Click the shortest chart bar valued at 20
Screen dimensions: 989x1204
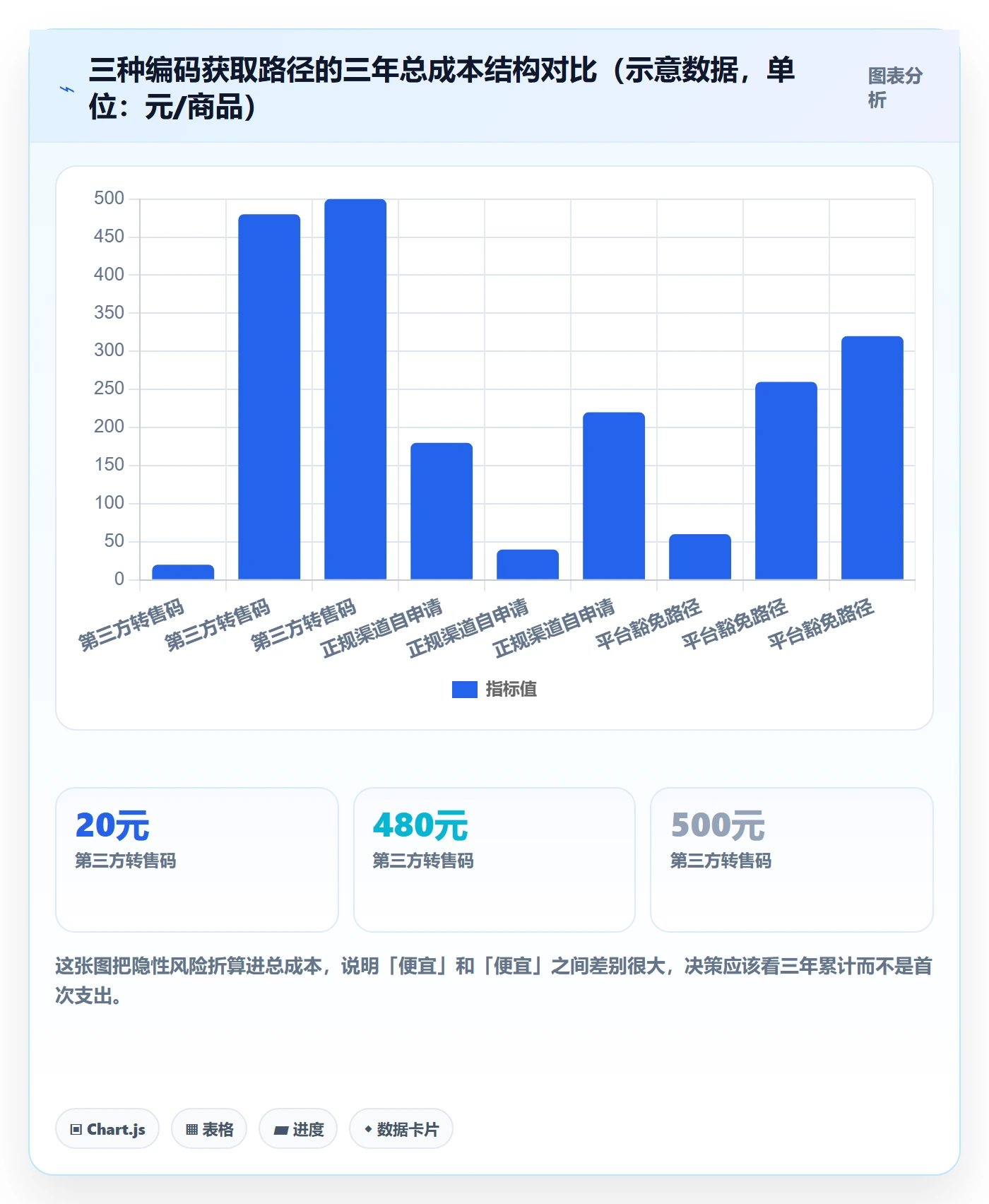pyautogui.click(x=183, y=572)
